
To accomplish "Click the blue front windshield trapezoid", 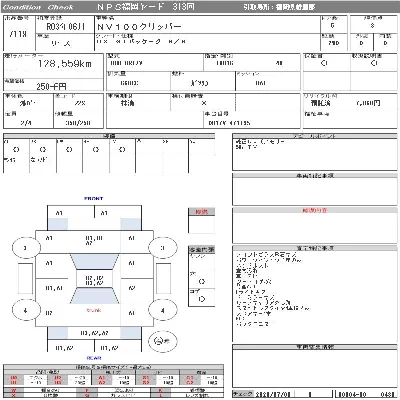I will [94, 262].
